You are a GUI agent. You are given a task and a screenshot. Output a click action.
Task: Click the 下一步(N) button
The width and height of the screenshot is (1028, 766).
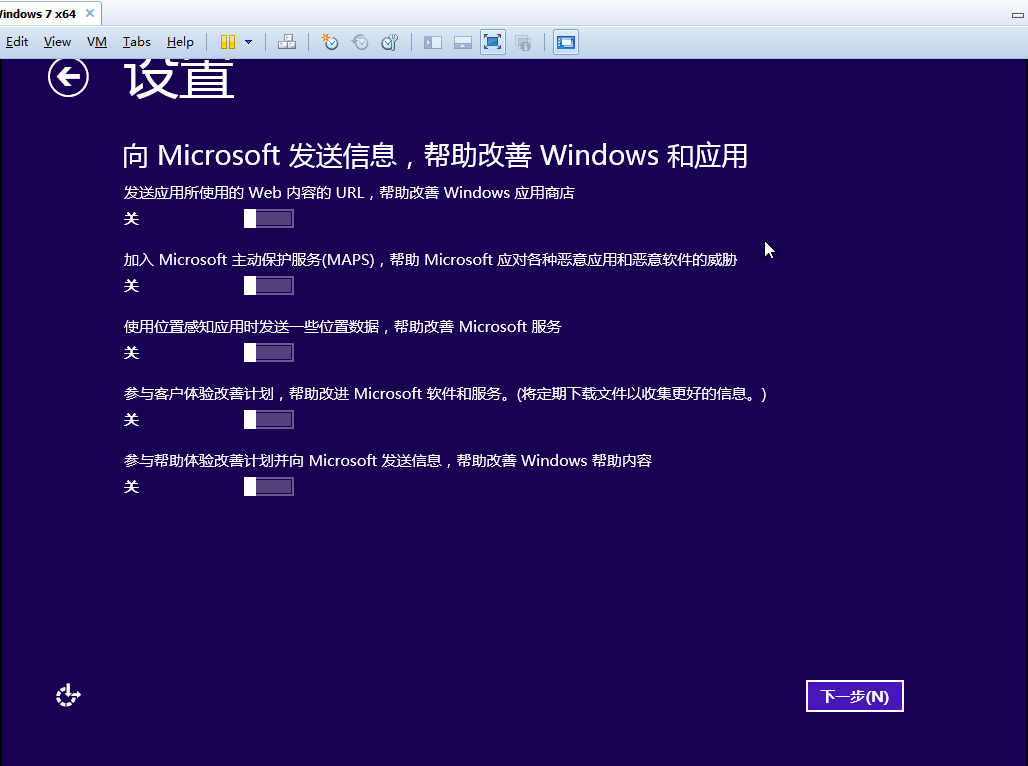coord(854,696)
